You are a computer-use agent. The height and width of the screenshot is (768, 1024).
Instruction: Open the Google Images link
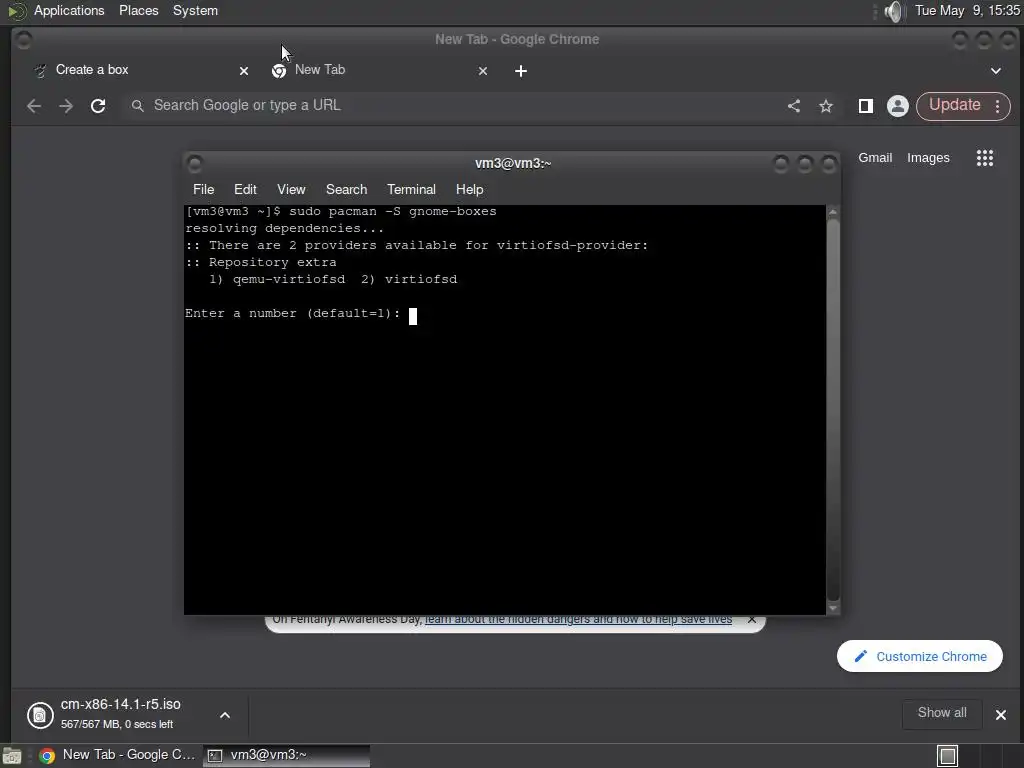tap(928, 158)
